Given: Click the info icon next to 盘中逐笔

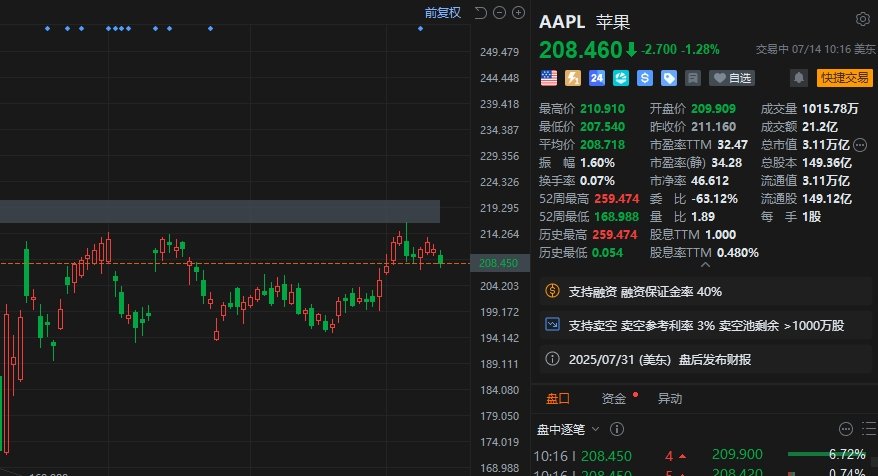Looking at the screenshot, I should (x=617, y=429).
